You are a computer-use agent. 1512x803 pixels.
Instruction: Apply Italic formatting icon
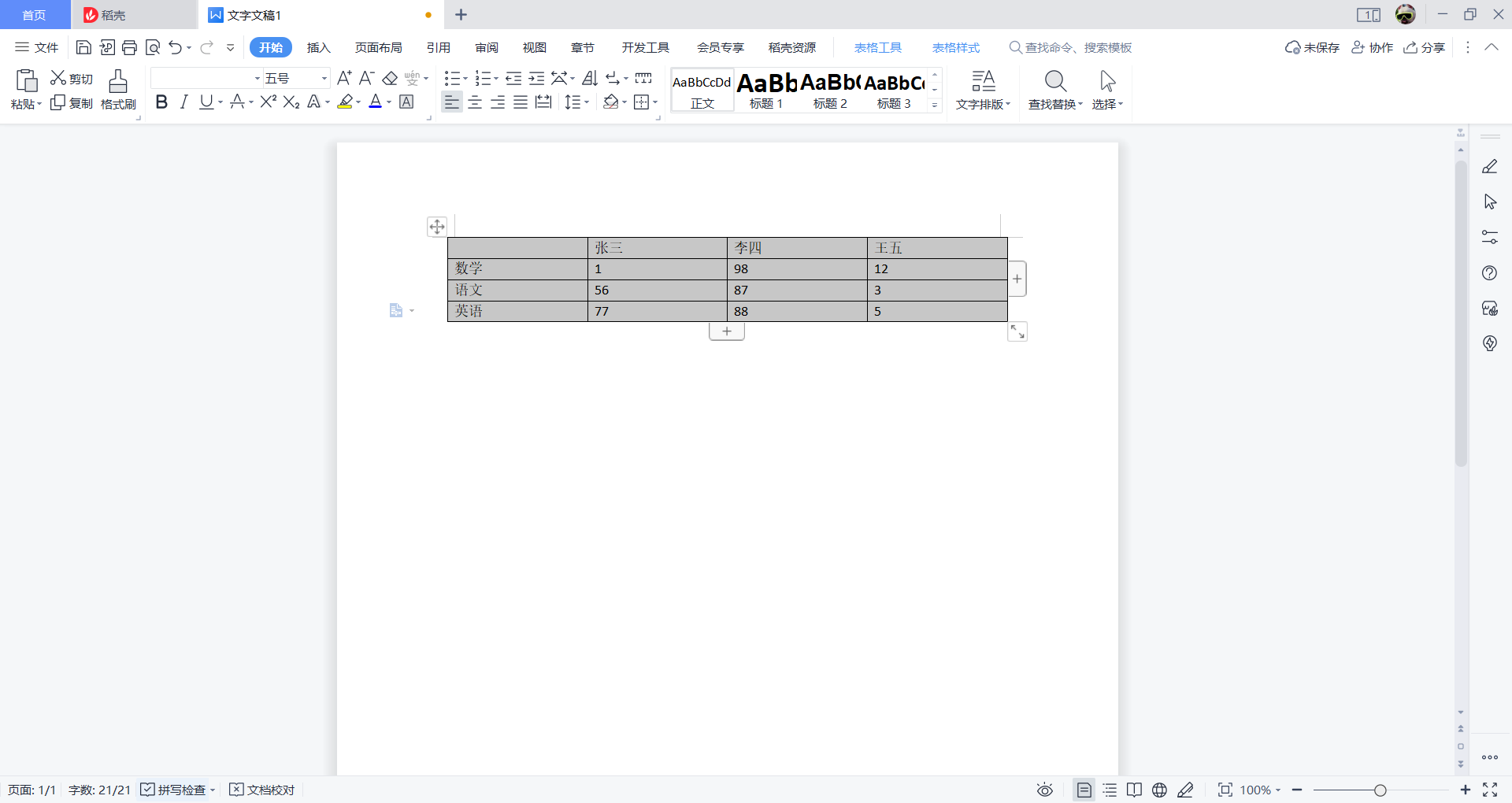click(x=183, y=102)
